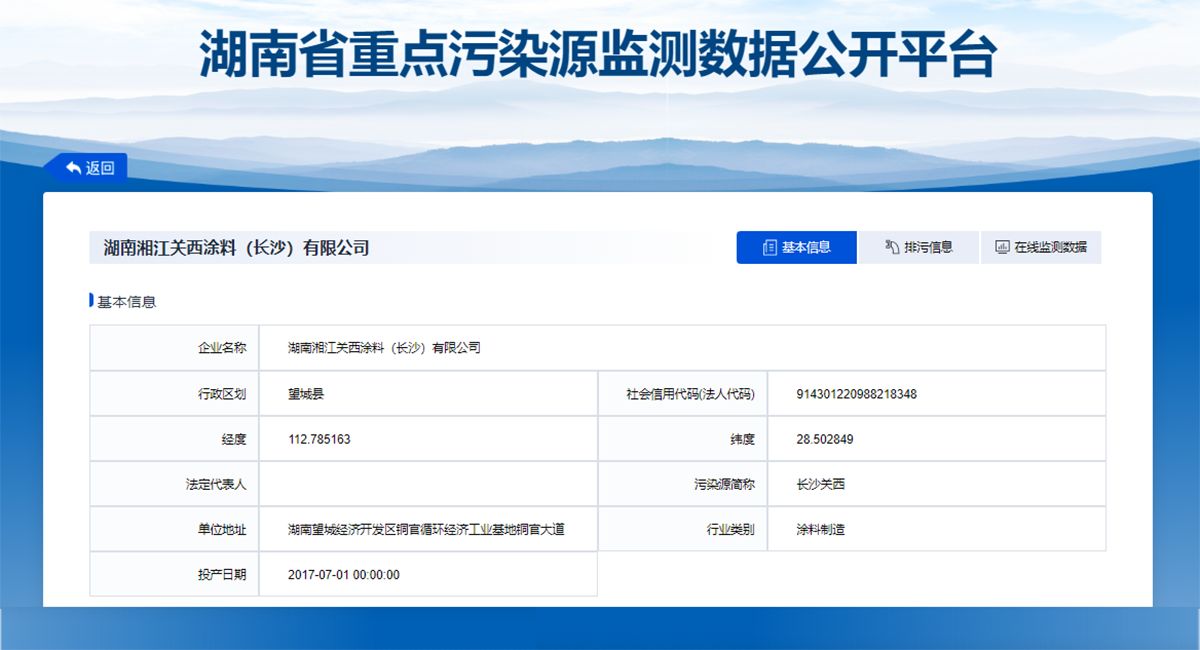Click the discharge icon in 排污信息 tab
1200x650 pixels.
point(892,247)
